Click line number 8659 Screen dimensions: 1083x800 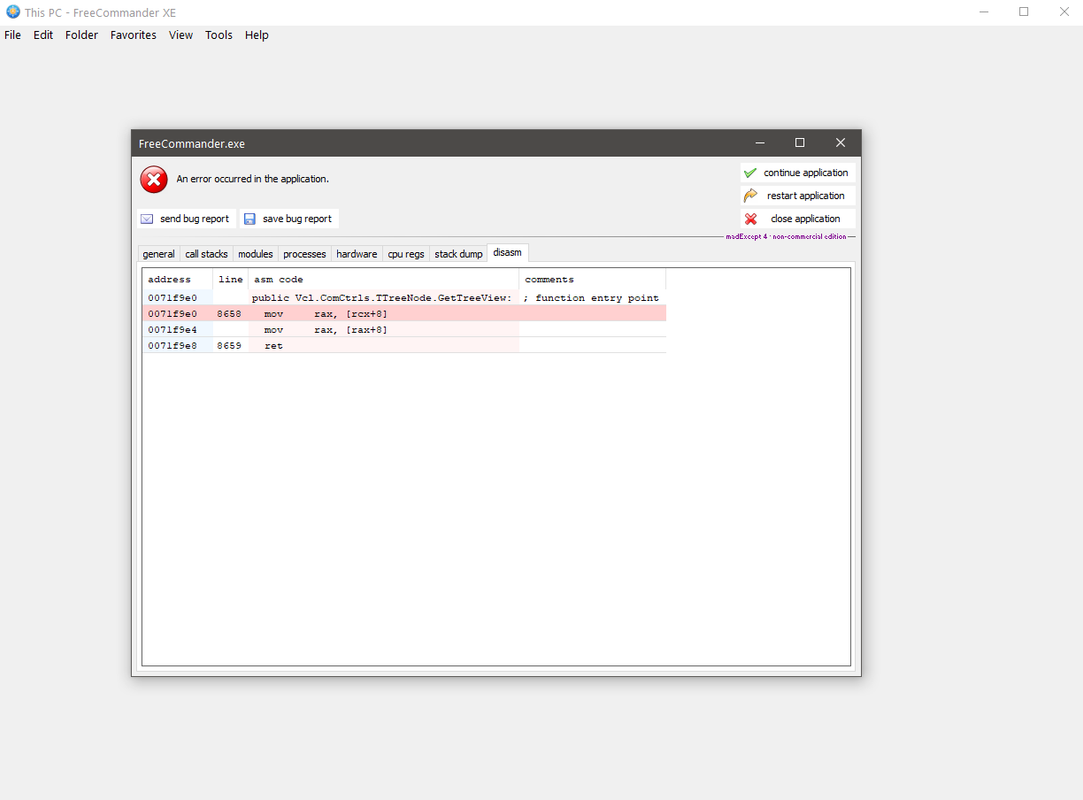pyautogui.click(x=229, y=346)
